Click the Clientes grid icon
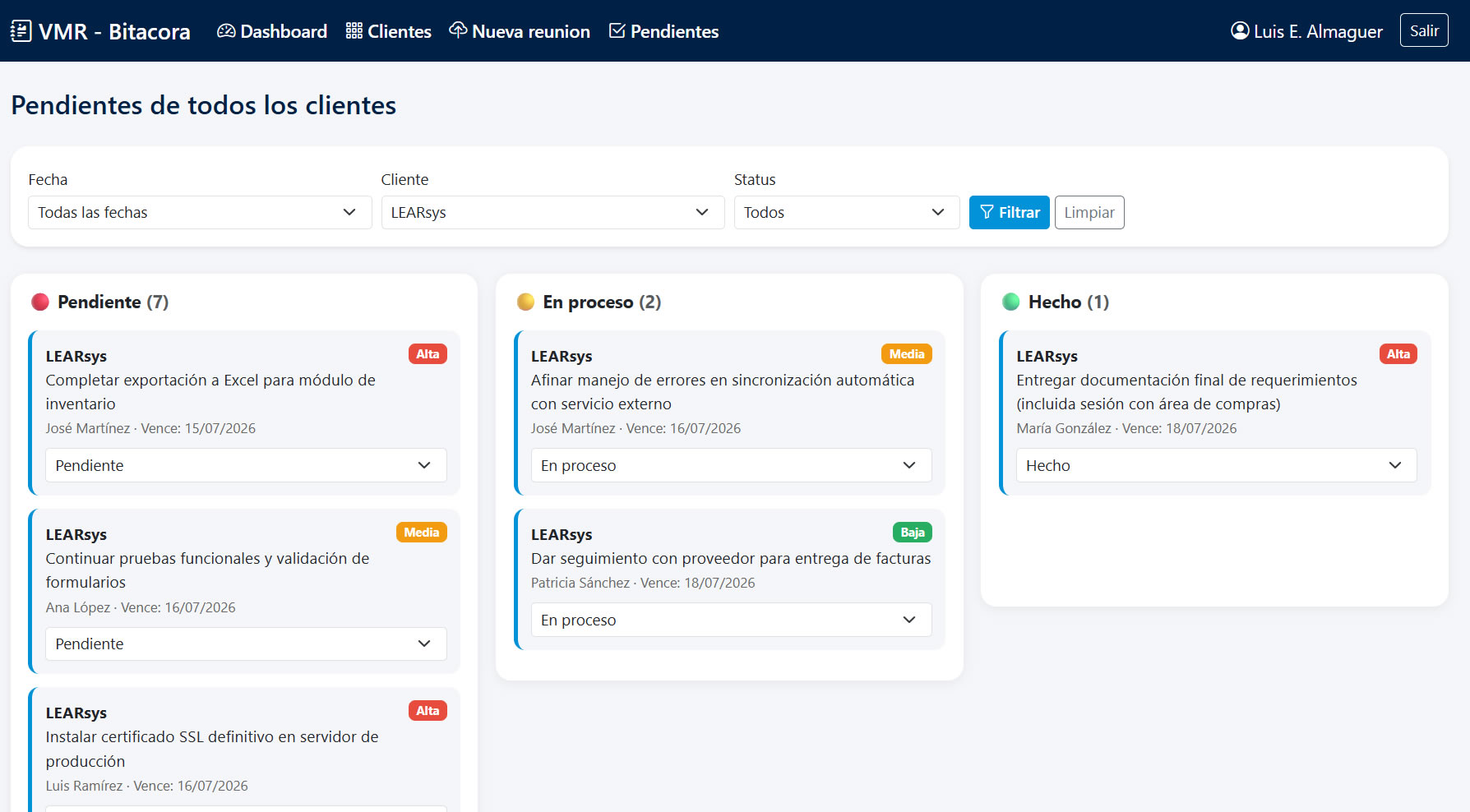The width and height of the screenshot is (1470, 812). (354, 31)
